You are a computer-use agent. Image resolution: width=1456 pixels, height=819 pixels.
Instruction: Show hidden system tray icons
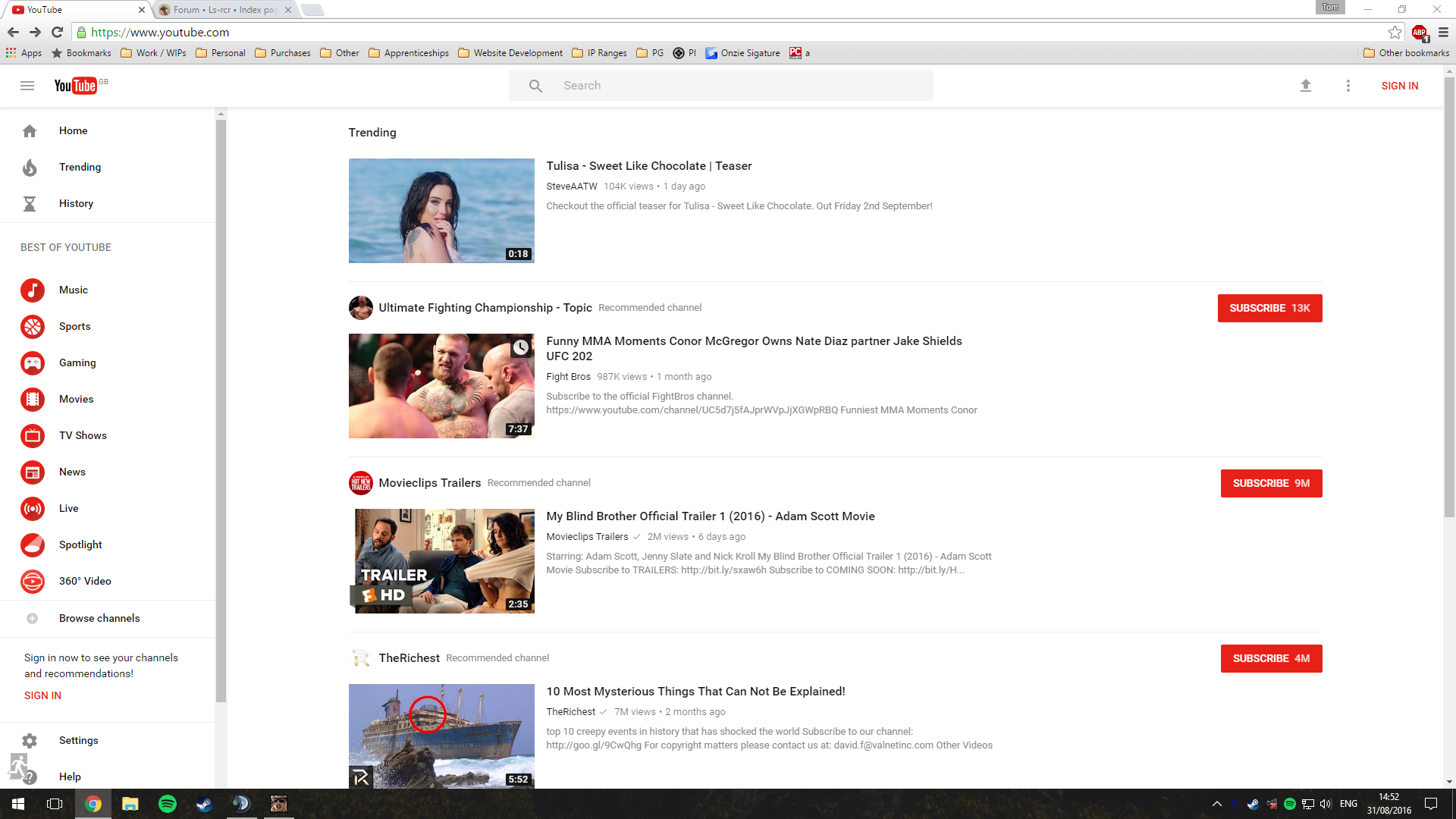[1217, 804]
